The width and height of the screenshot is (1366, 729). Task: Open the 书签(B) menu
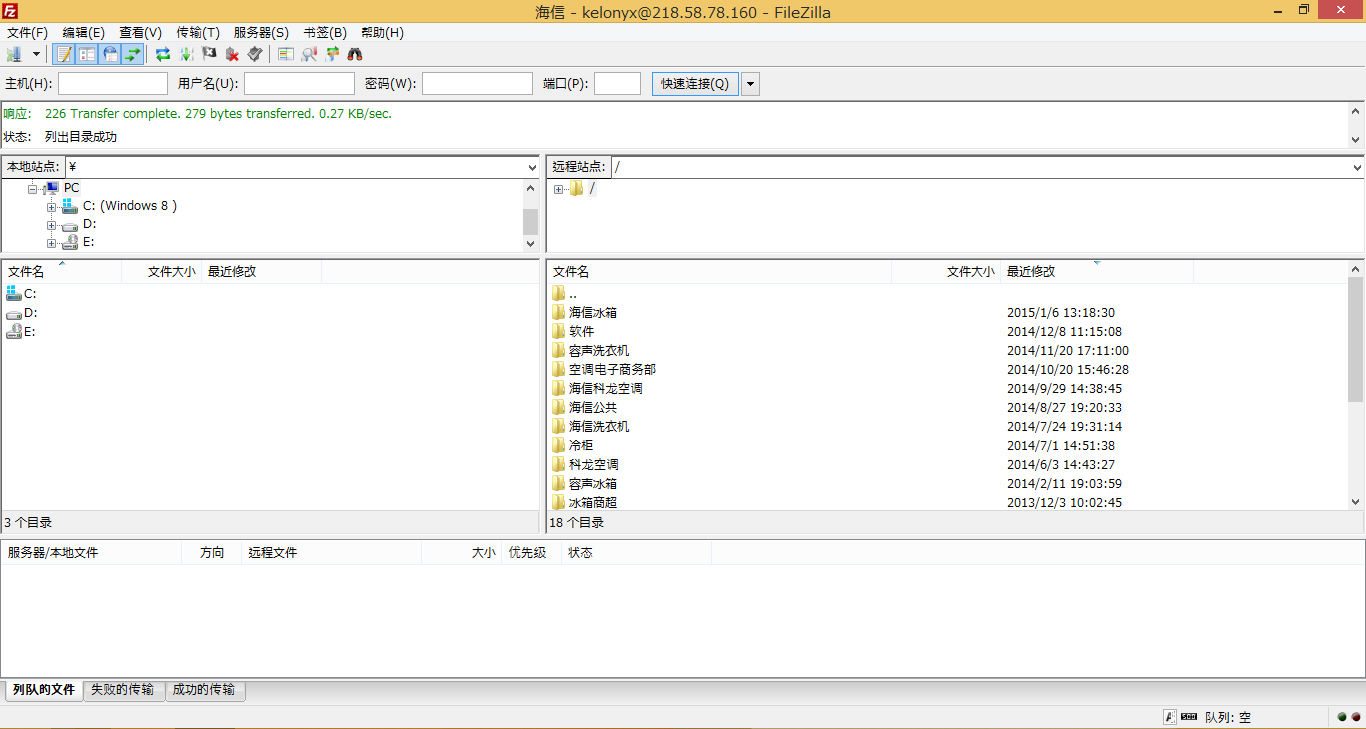click(x=325, y=32)
